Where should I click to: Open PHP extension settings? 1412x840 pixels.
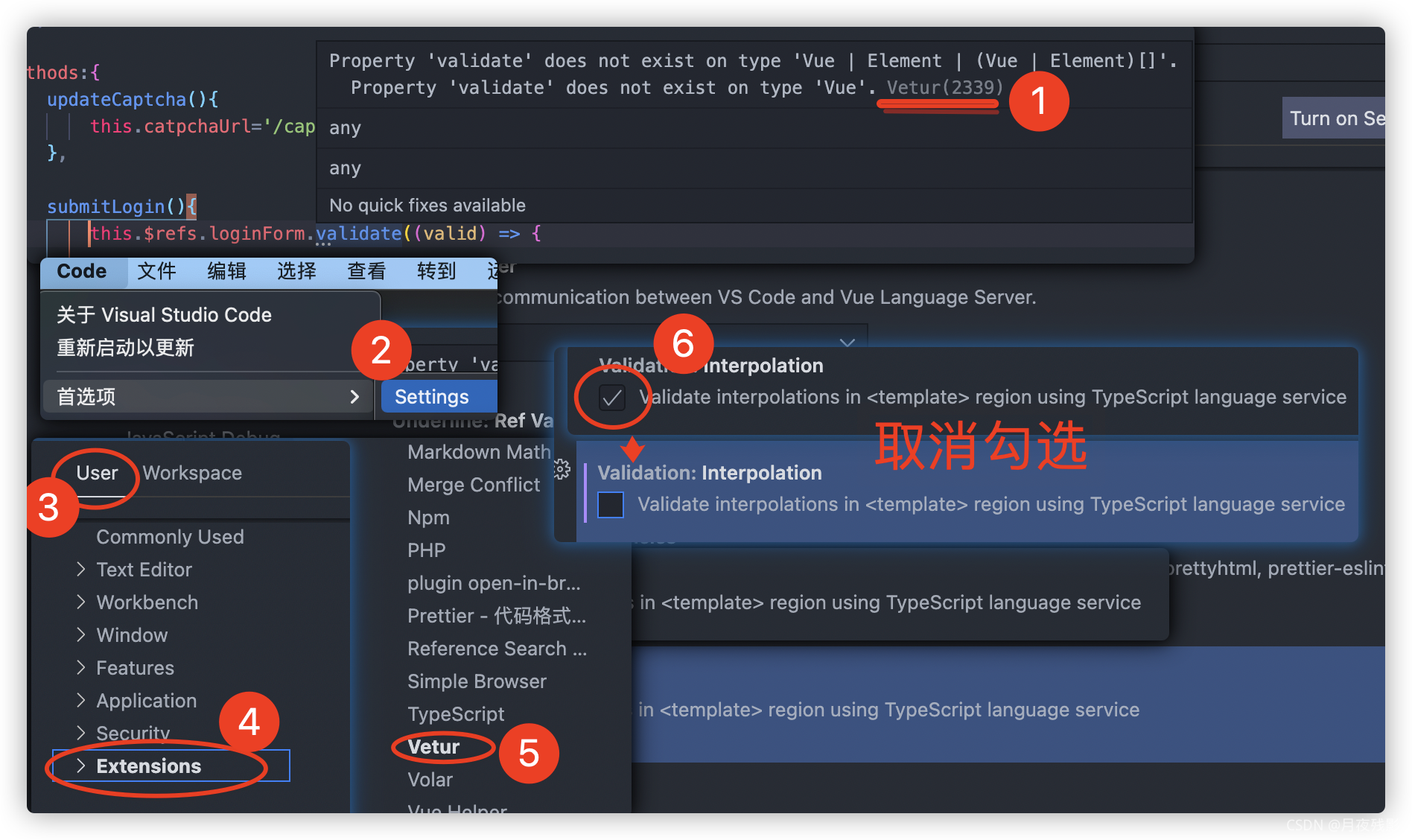tap(426, 550)
